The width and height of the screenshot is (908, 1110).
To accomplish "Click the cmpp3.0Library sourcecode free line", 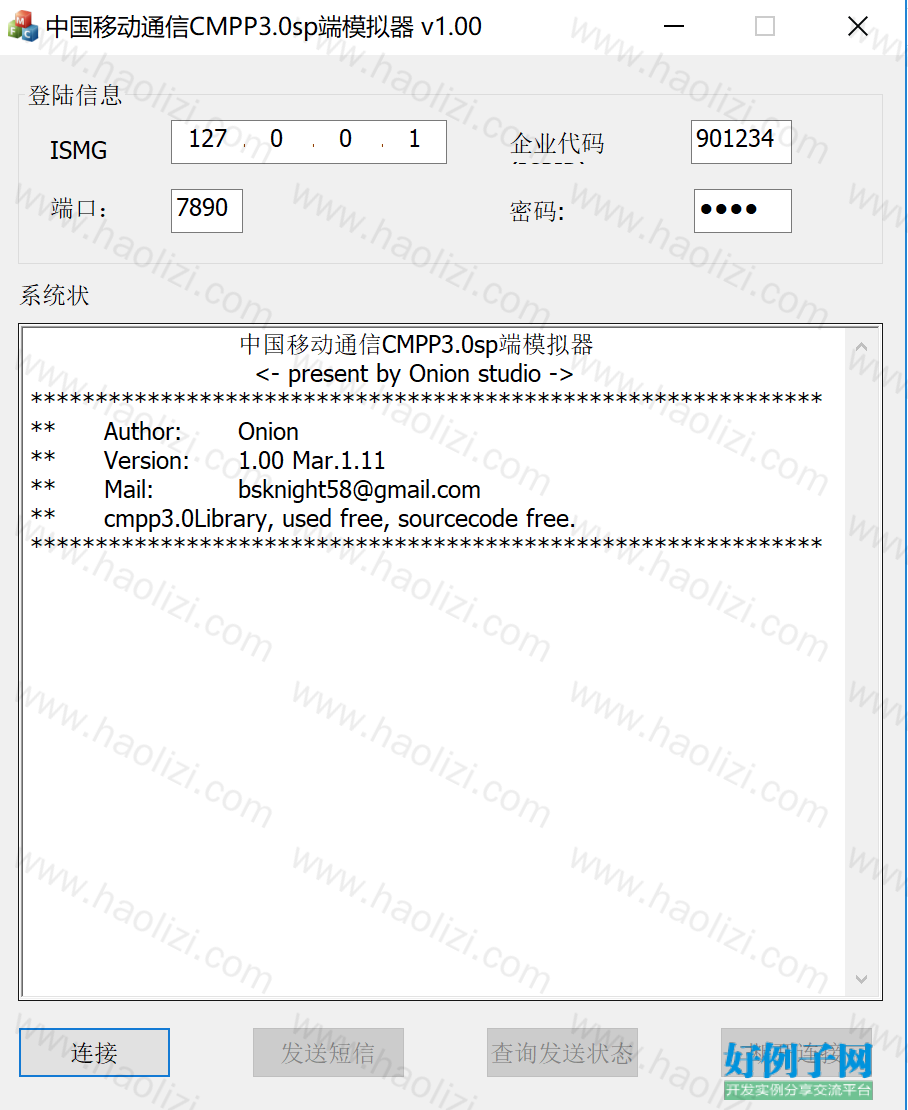I will click(340, 519).
